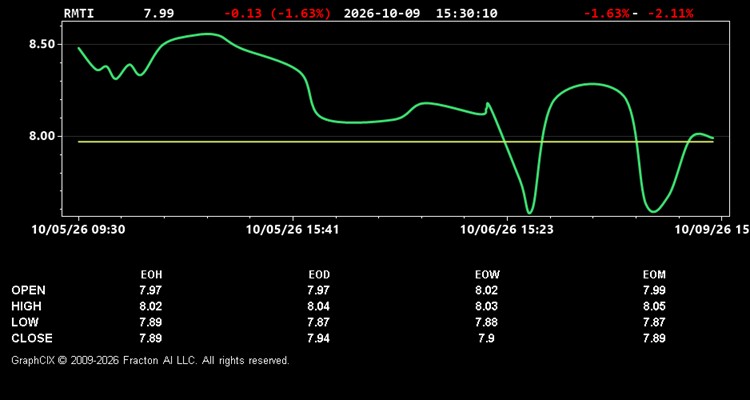The image size is (750, 400).
Task: Select the 7.99 last price in header
Action: (x=159, y=13)
